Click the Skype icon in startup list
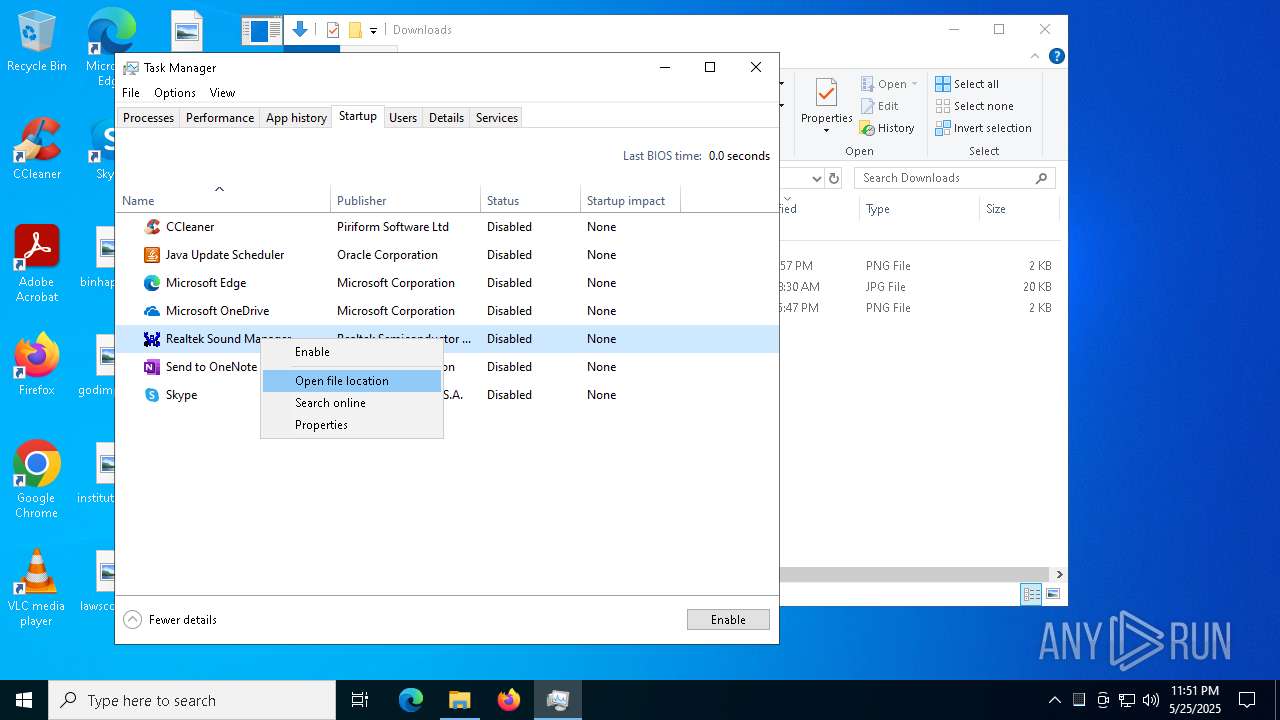This screenshot has height=720, width=1280. click(152, 395)
